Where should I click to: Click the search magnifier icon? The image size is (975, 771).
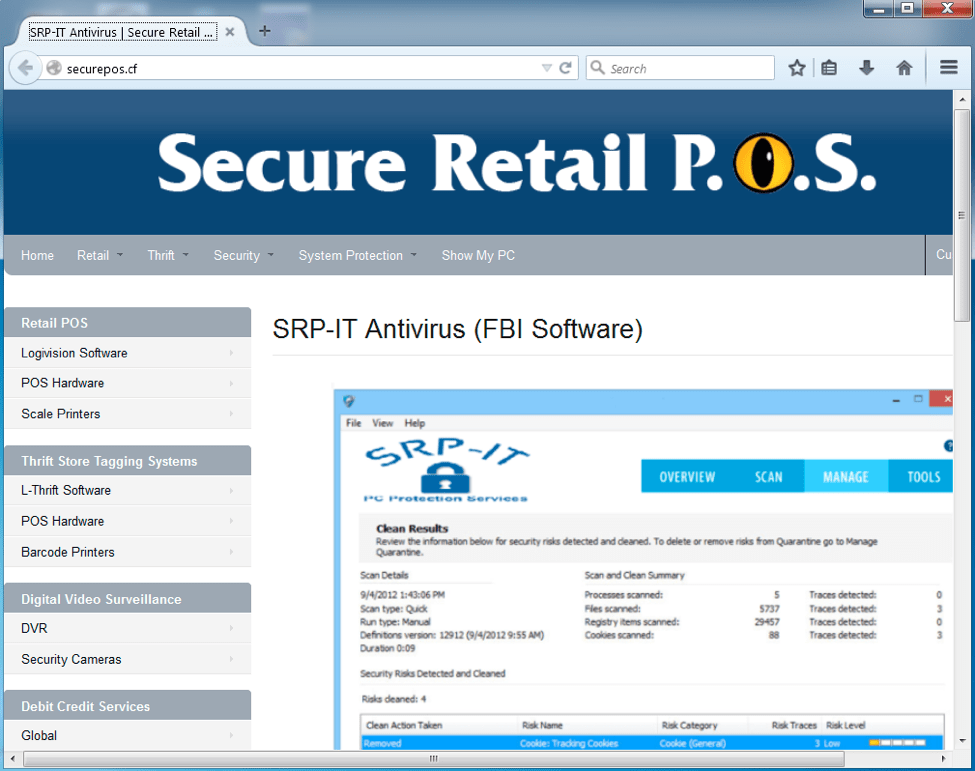[x=597, y=67]
